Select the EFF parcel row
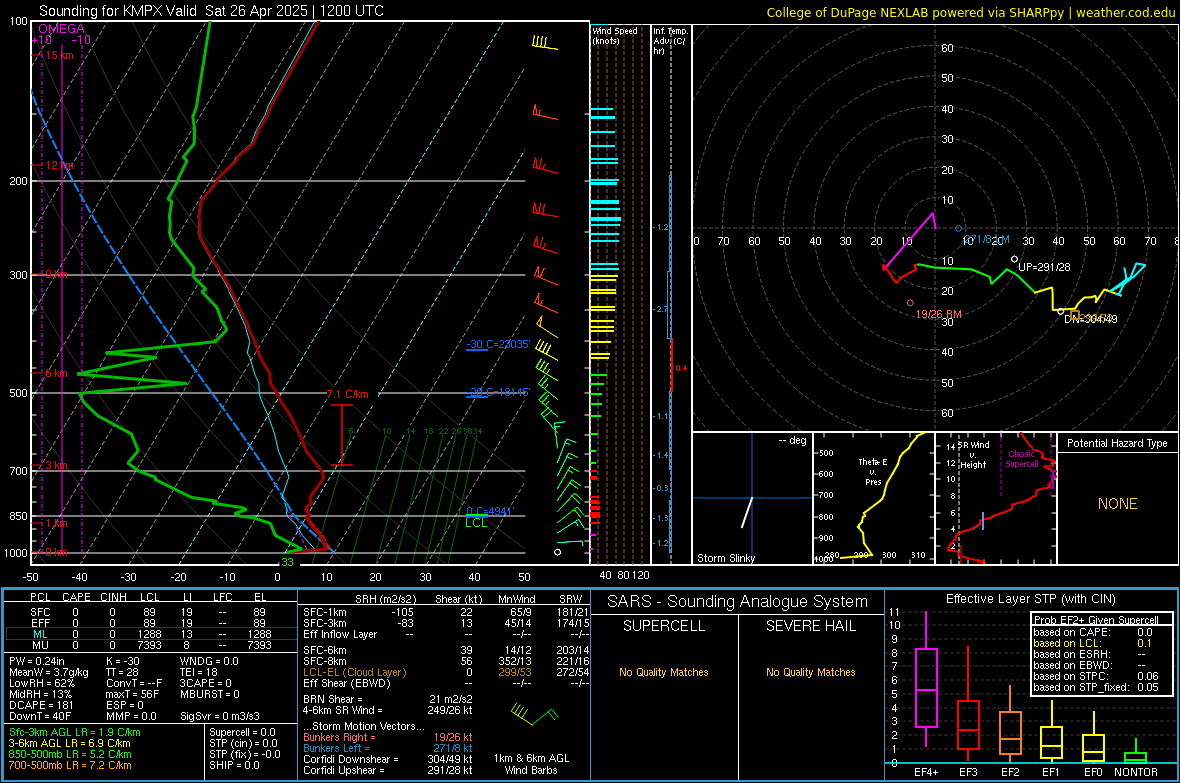 pyautogui.click(x=149, y=623)
